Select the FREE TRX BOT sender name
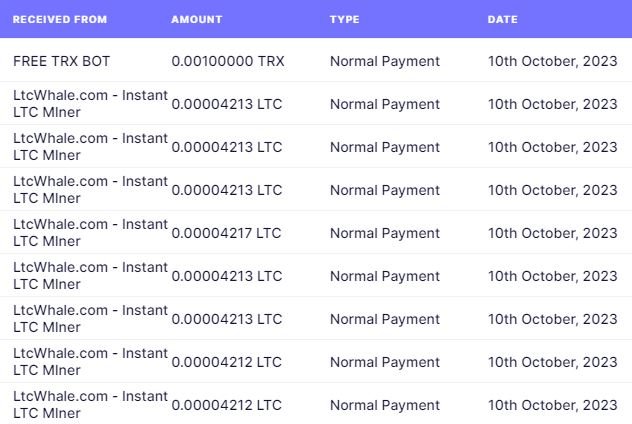This screenshot has height=424, width=632. 61,61
